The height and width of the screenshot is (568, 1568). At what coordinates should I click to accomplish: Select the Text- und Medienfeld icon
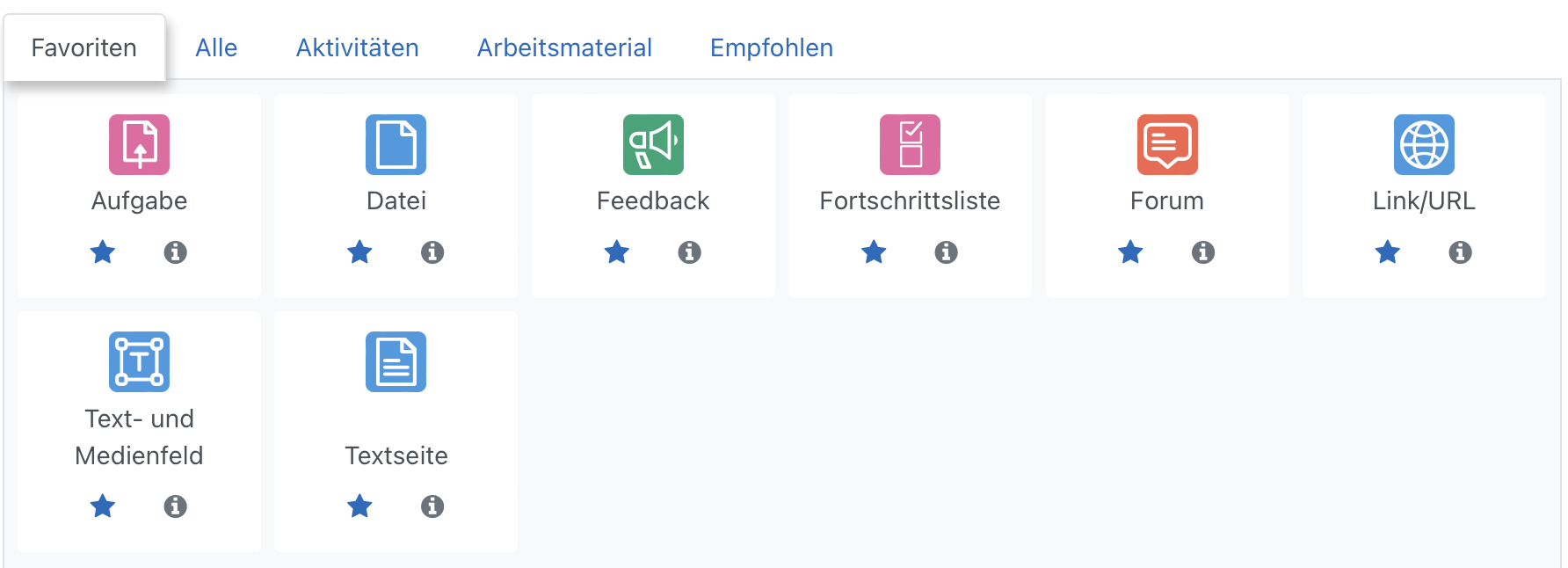(x=139, y=361)
